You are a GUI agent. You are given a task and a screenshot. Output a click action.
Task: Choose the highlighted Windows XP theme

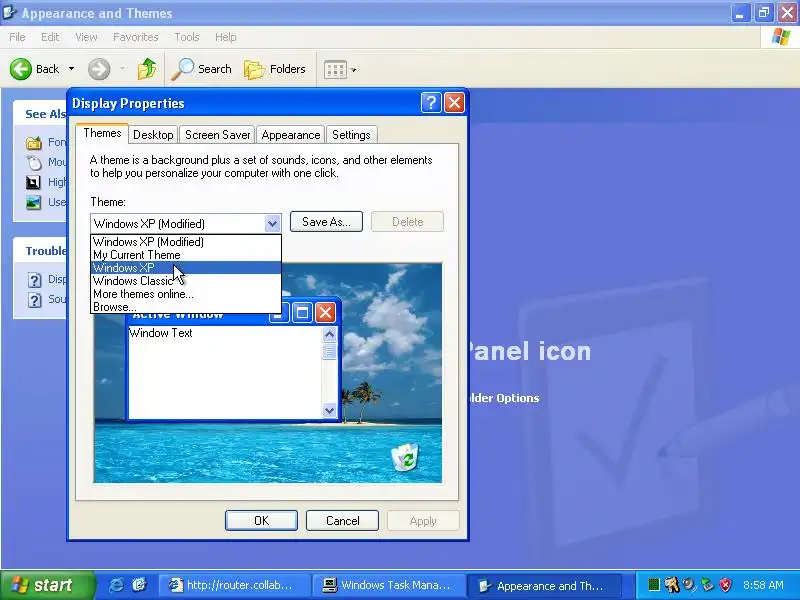[186, 268]
